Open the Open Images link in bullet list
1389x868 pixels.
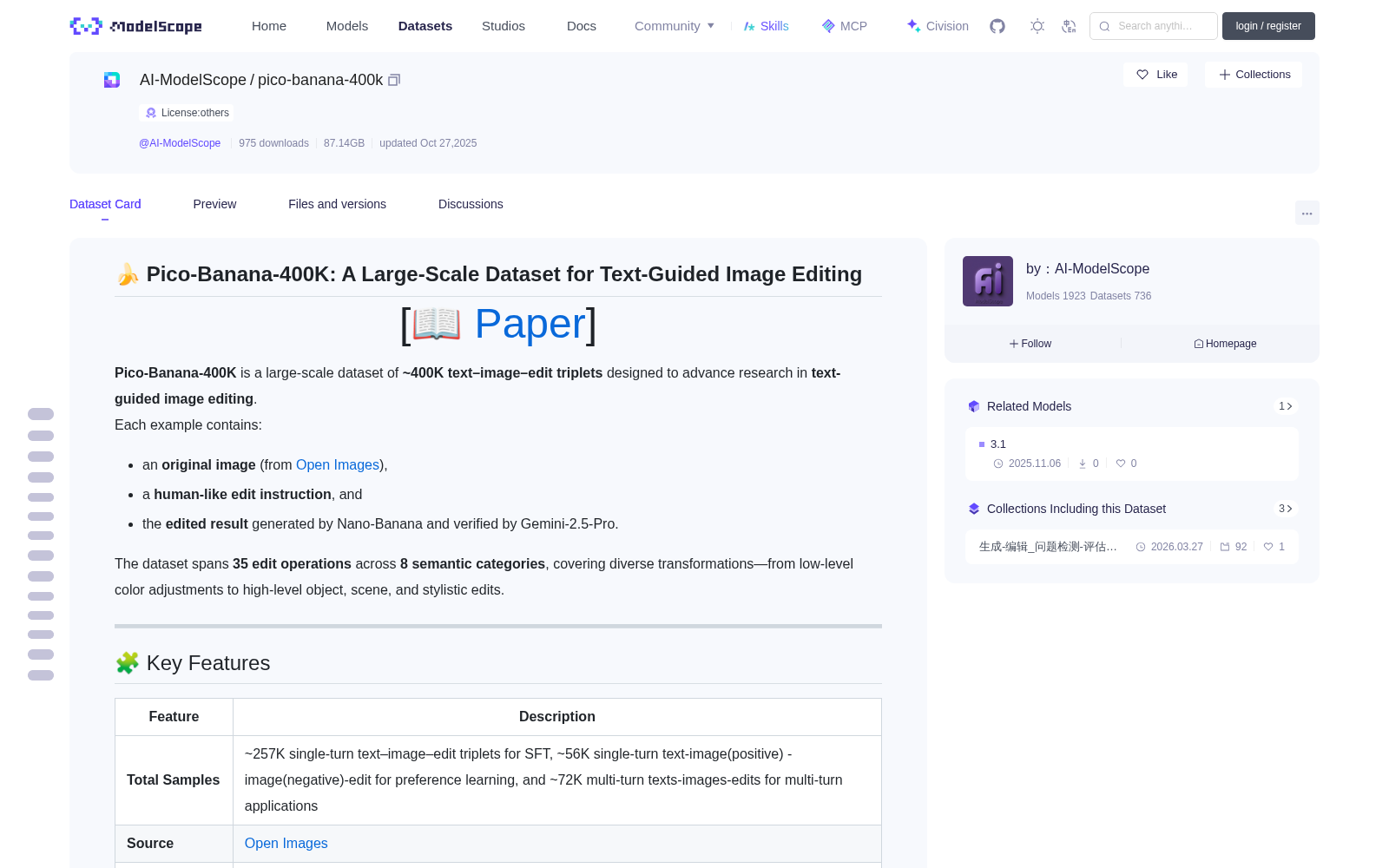338,465
